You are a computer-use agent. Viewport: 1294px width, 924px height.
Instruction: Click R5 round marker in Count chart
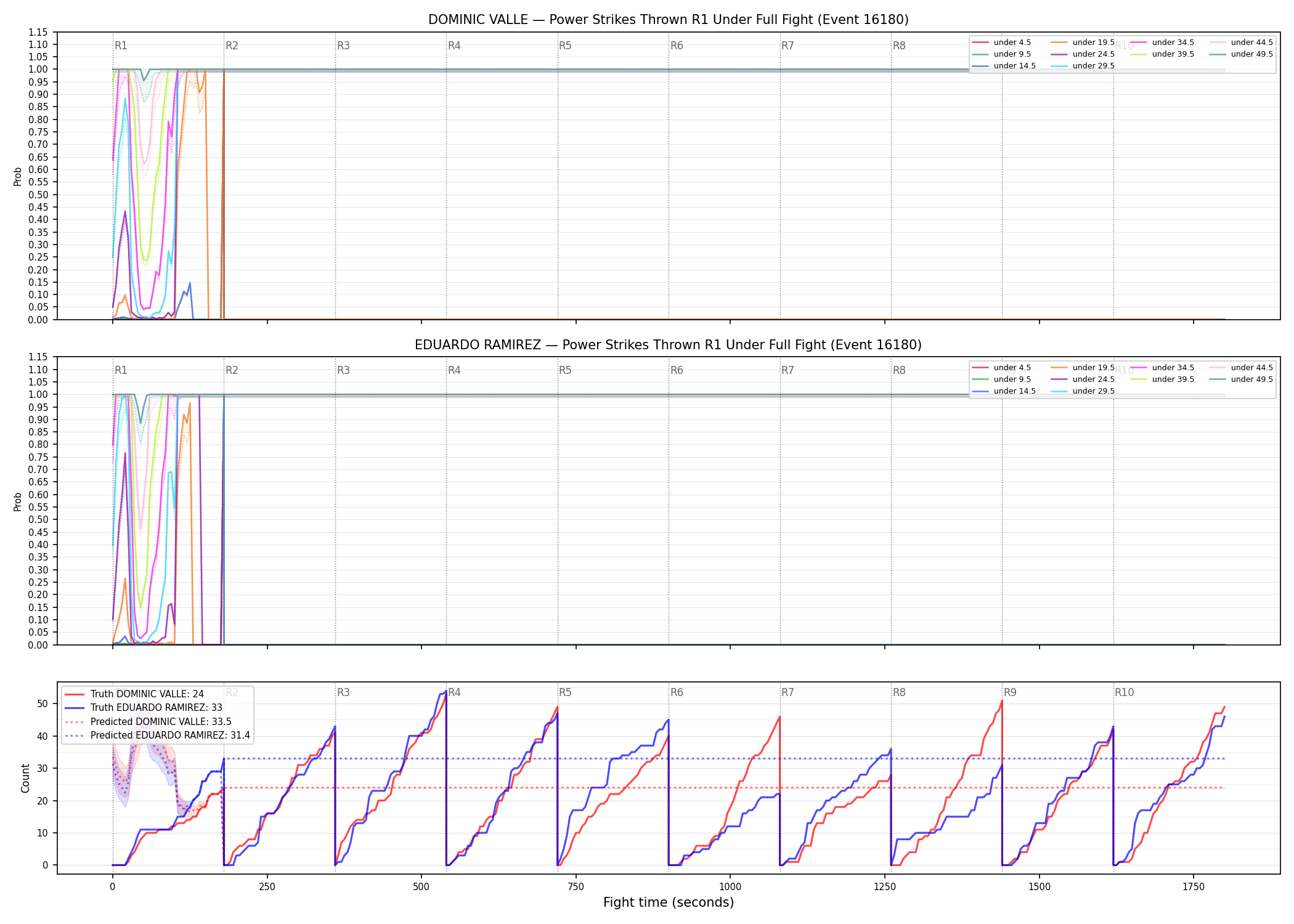coord(565,692)
